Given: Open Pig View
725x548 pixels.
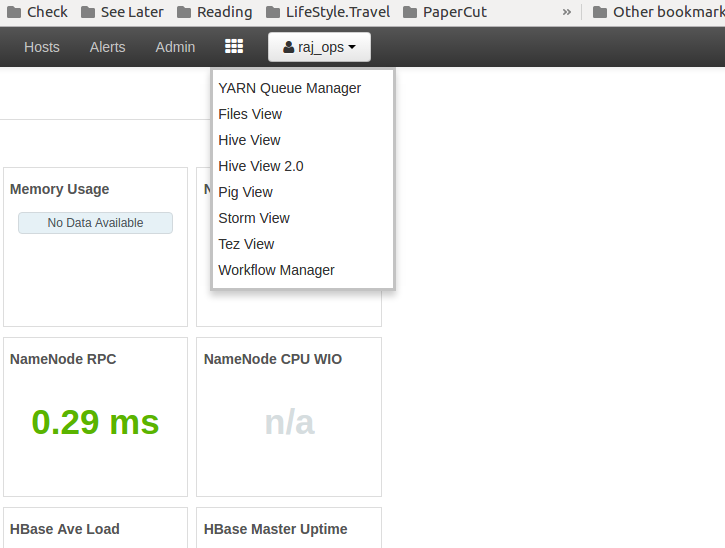Looking at the screenshot, I should pyautogui.click(x=245, y=192).
